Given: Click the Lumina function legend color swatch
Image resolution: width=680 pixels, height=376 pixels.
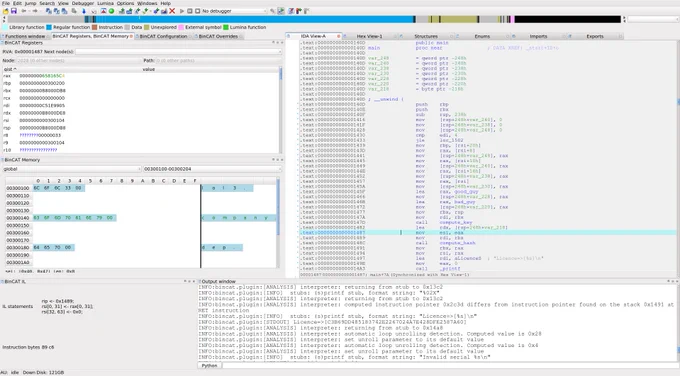Looking at the screenshot, I should [x=226, y=27].
